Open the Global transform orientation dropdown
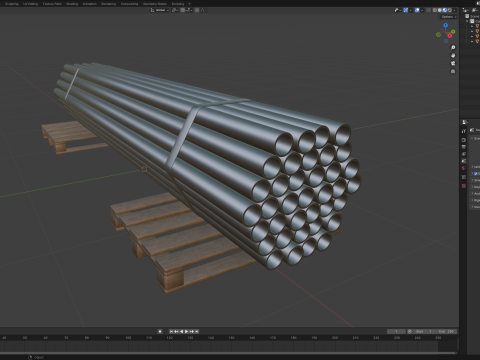 click(x=160, y=10)
